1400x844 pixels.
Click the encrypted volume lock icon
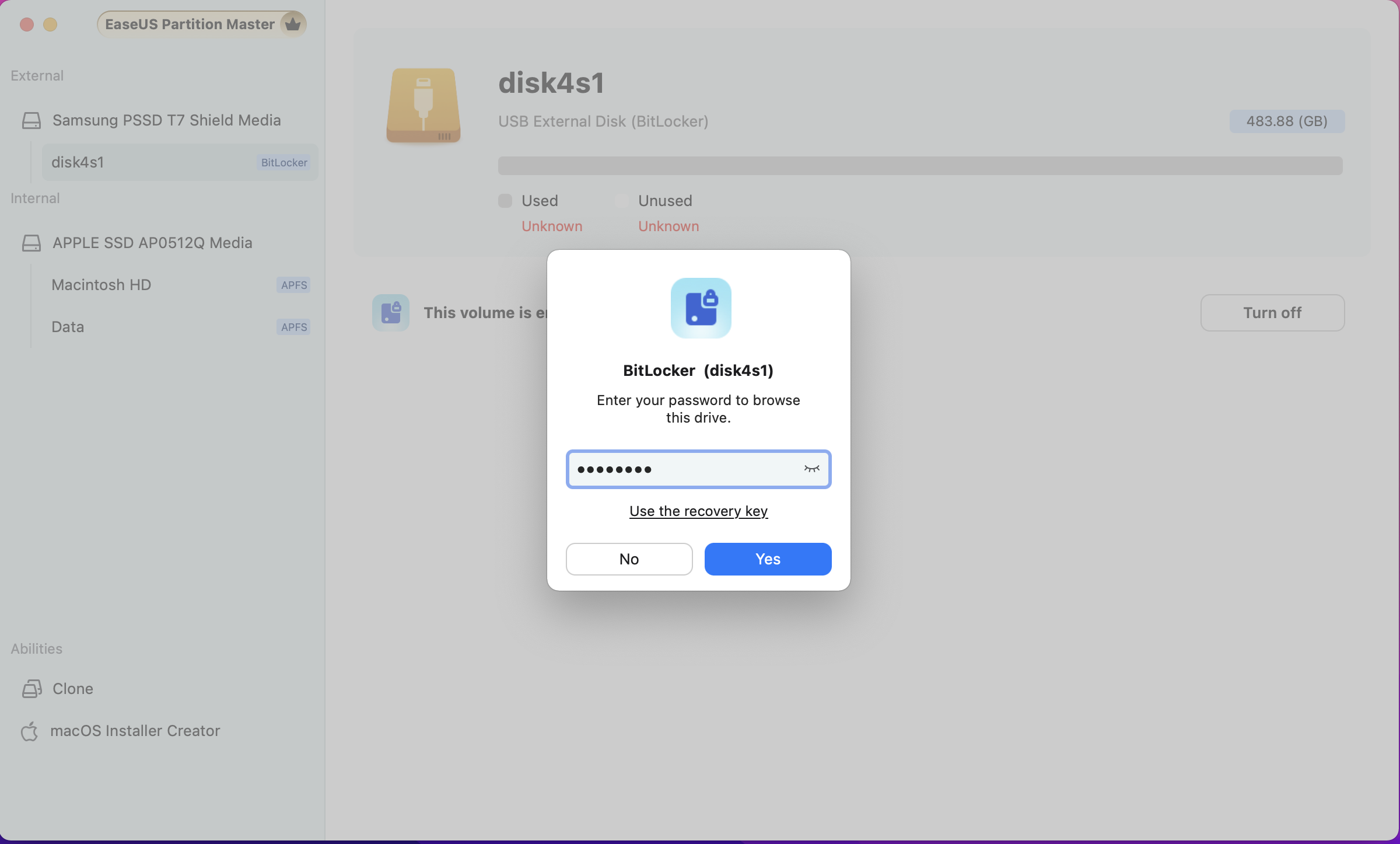(391, 313)
